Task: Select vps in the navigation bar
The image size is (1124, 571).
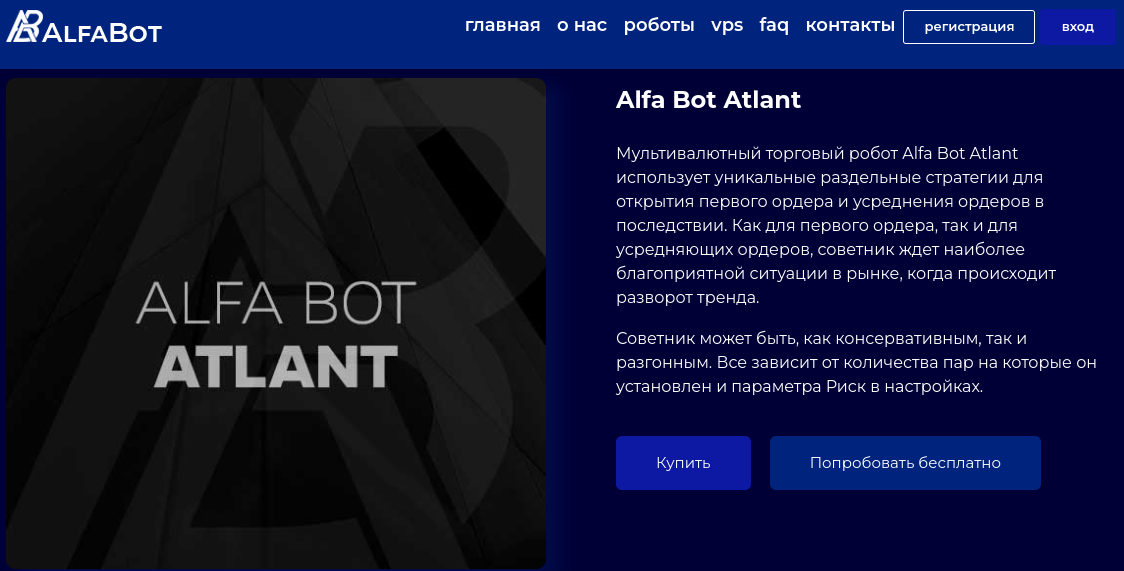Action: click(727, 25)
